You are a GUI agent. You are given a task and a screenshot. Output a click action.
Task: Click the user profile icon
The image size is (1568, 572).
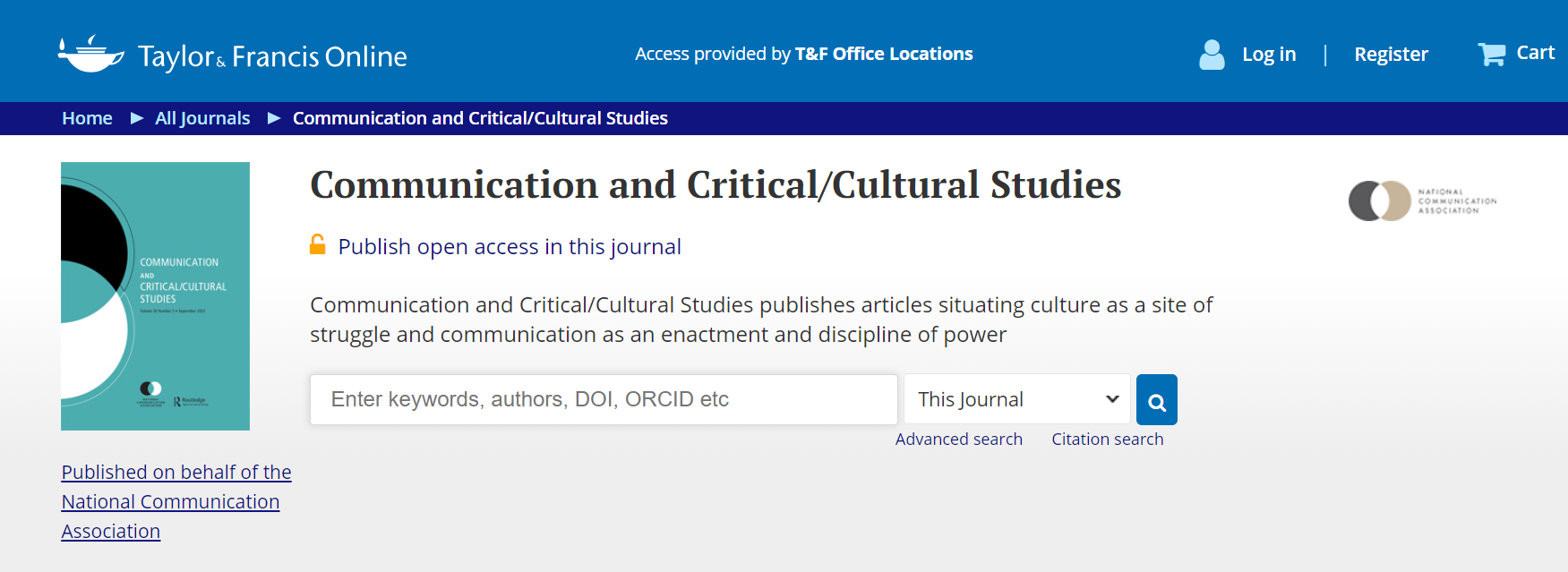1212,55
